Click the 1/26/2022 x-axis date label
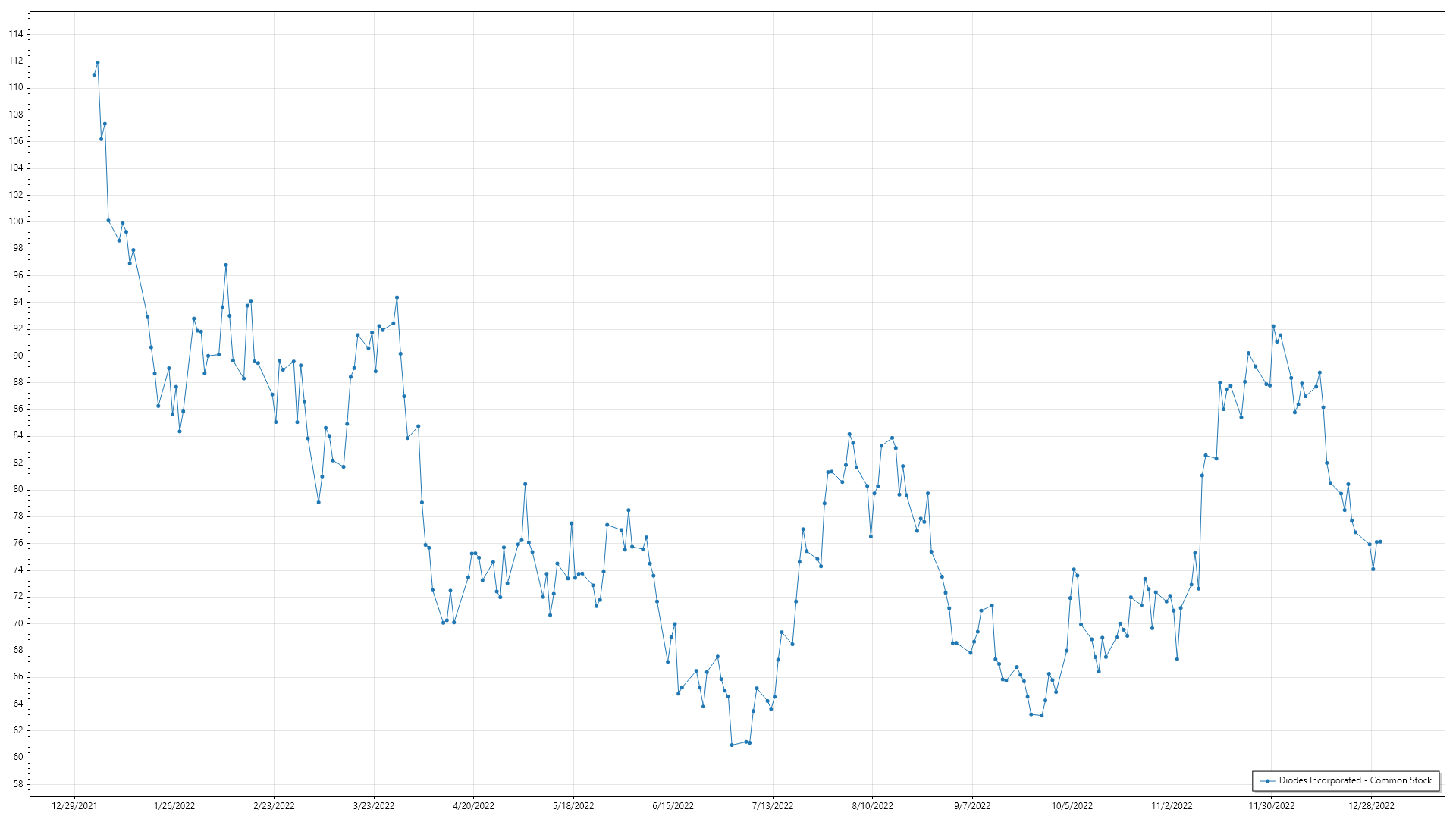This screenshot has height=819, width=1456. point(174,805)
